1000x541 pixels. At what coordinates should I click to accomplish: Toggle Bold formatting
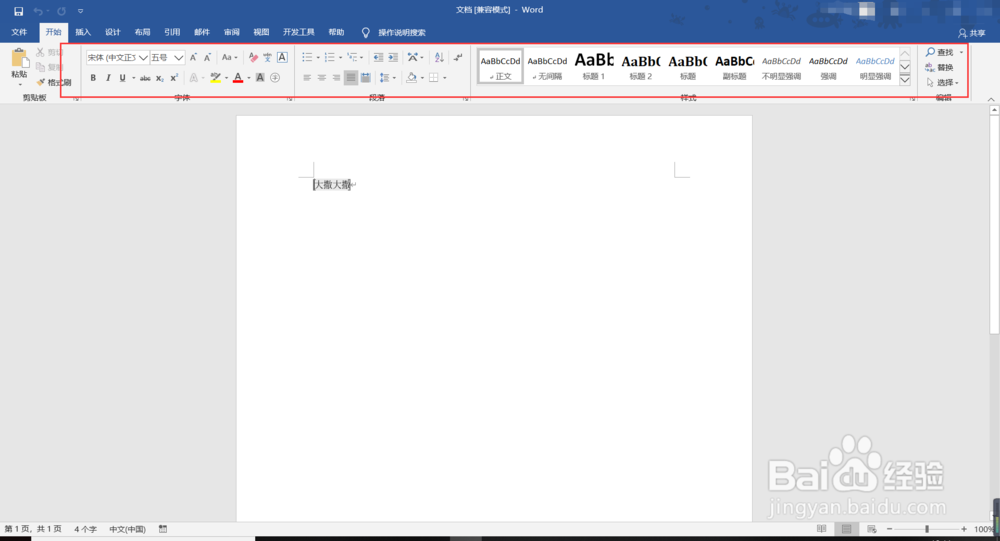(x=93, y=78)
